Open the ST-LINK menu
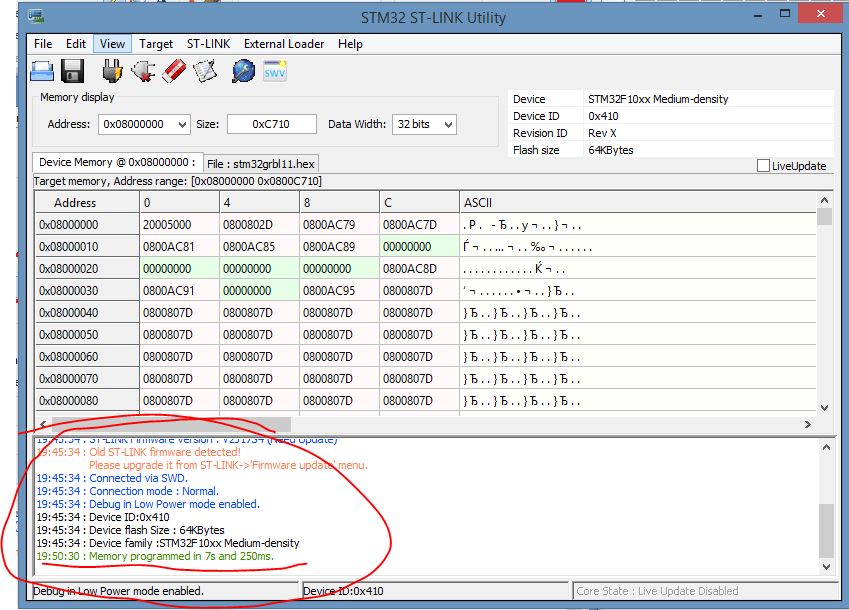 (x=208, y=44)
